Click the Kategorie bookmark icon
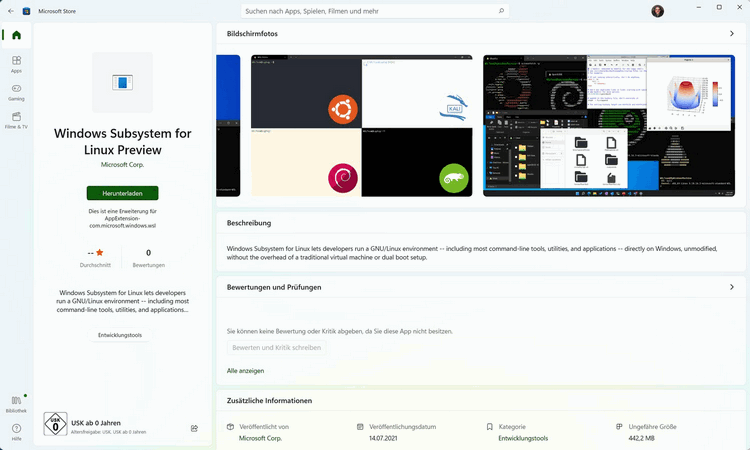 pos(489,427)
